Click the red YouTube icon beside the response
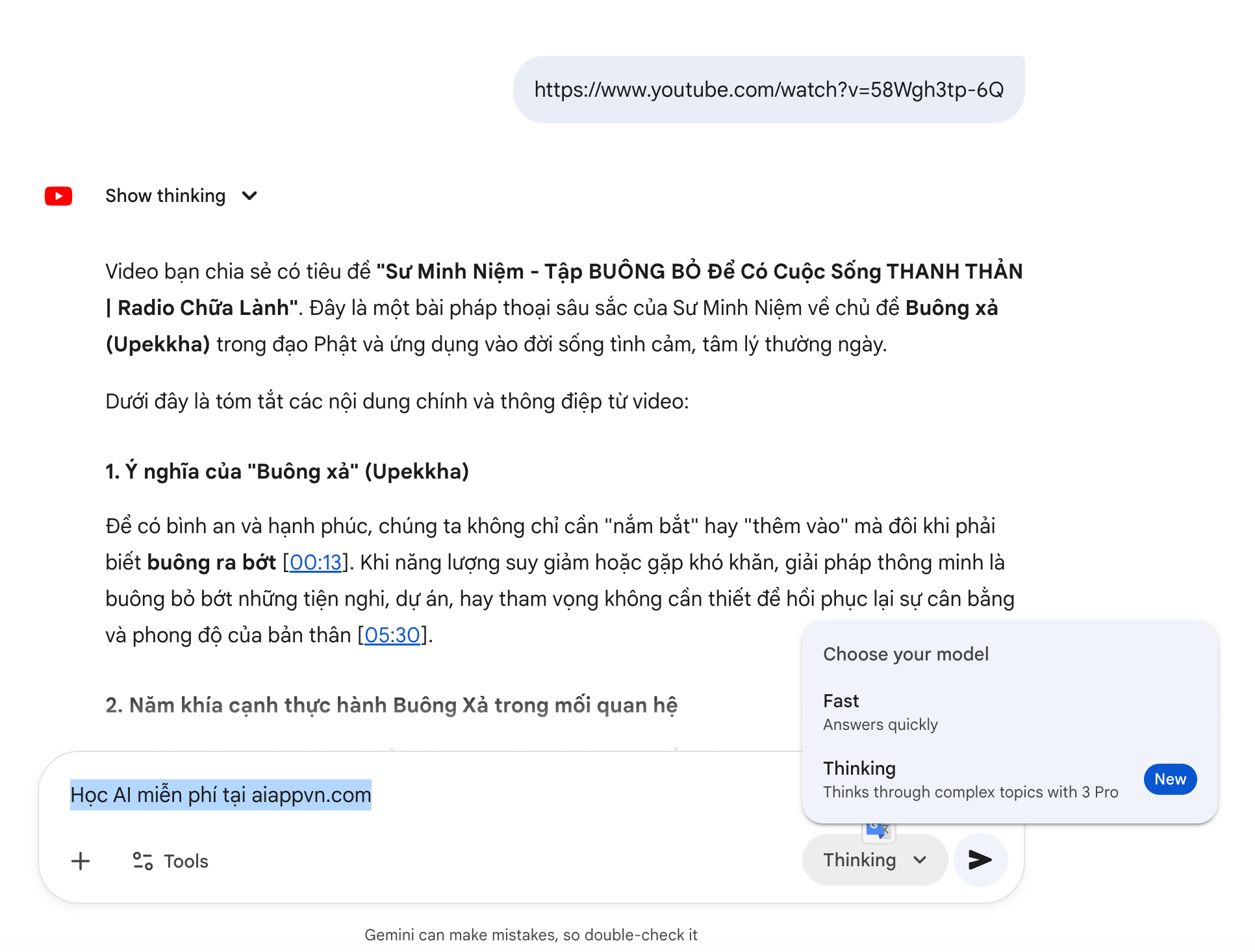 click(58, 196)
